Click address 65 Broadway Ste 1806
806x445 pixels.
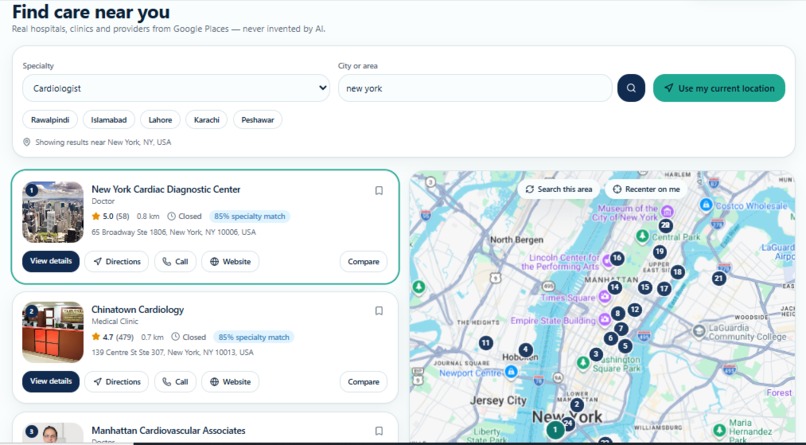(x=174, y=232)
